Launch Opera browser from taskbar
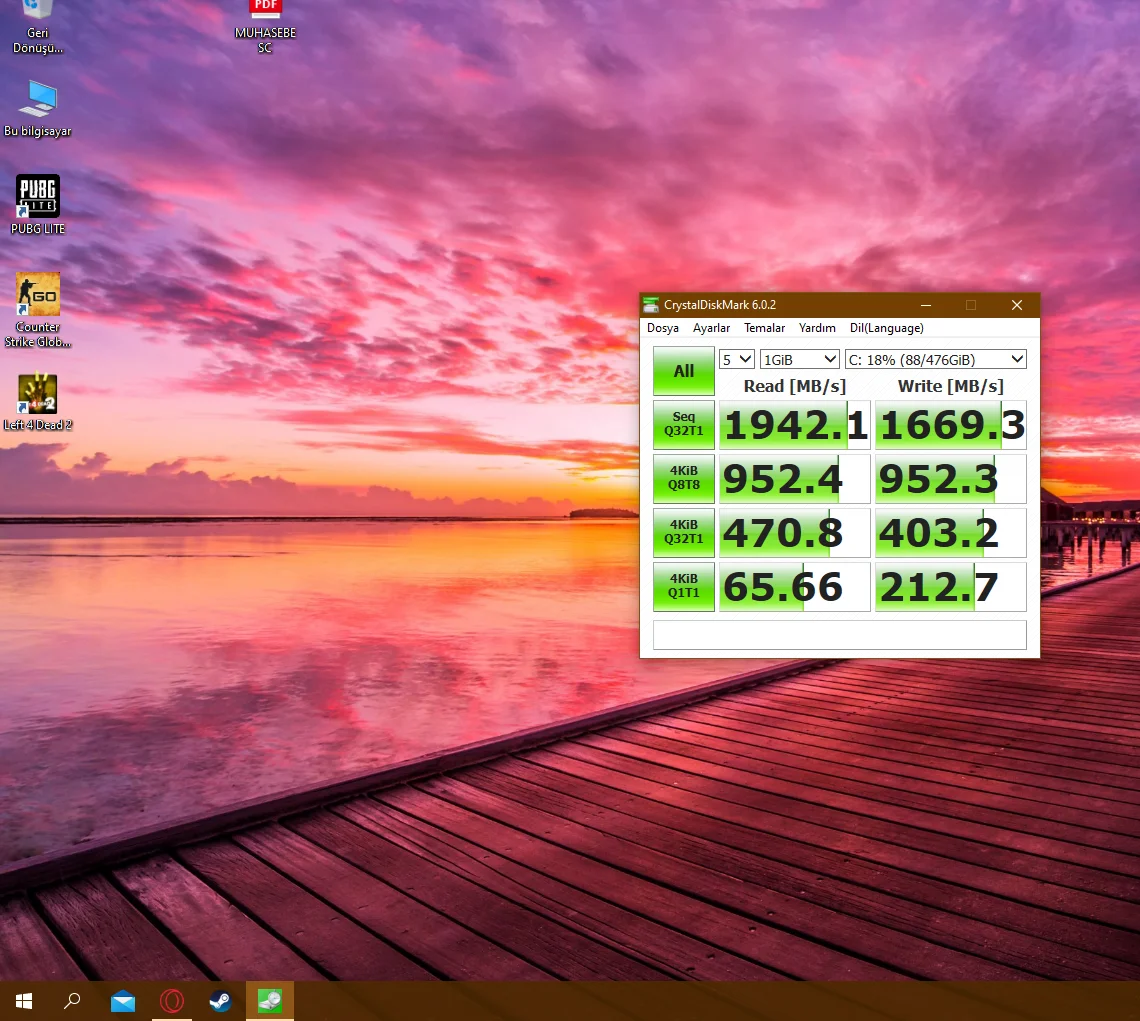Screen dimensions: 1140x1021 click(x=172, y=1001)
